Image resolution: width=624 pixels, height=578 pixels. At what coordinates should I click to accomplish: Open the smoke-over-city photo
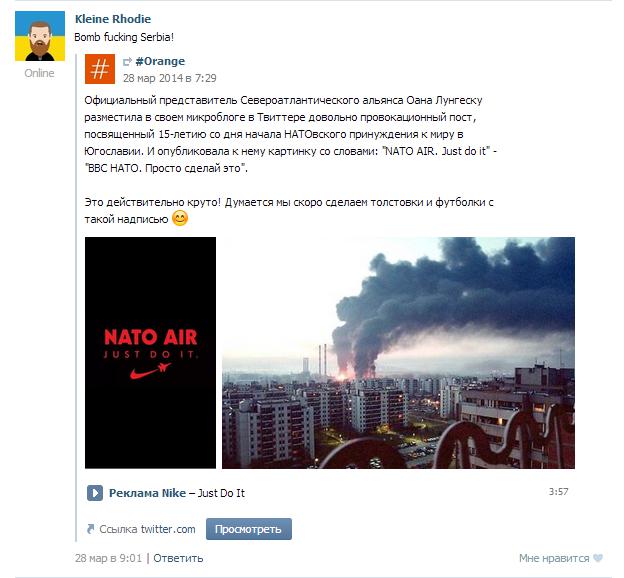pos(398,353)
